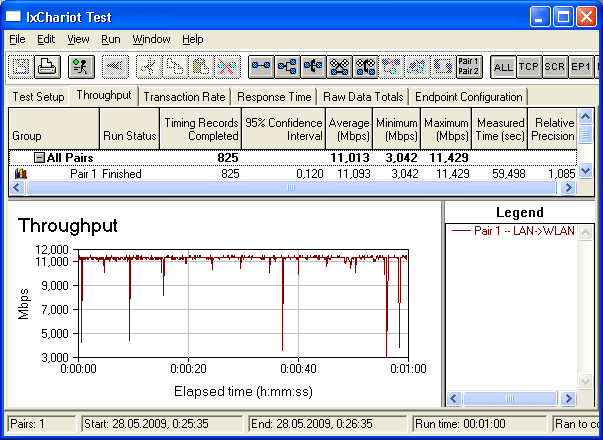Click the Cut scissors icon
Screen dimensions: 603x440
(x=149, y=67)
